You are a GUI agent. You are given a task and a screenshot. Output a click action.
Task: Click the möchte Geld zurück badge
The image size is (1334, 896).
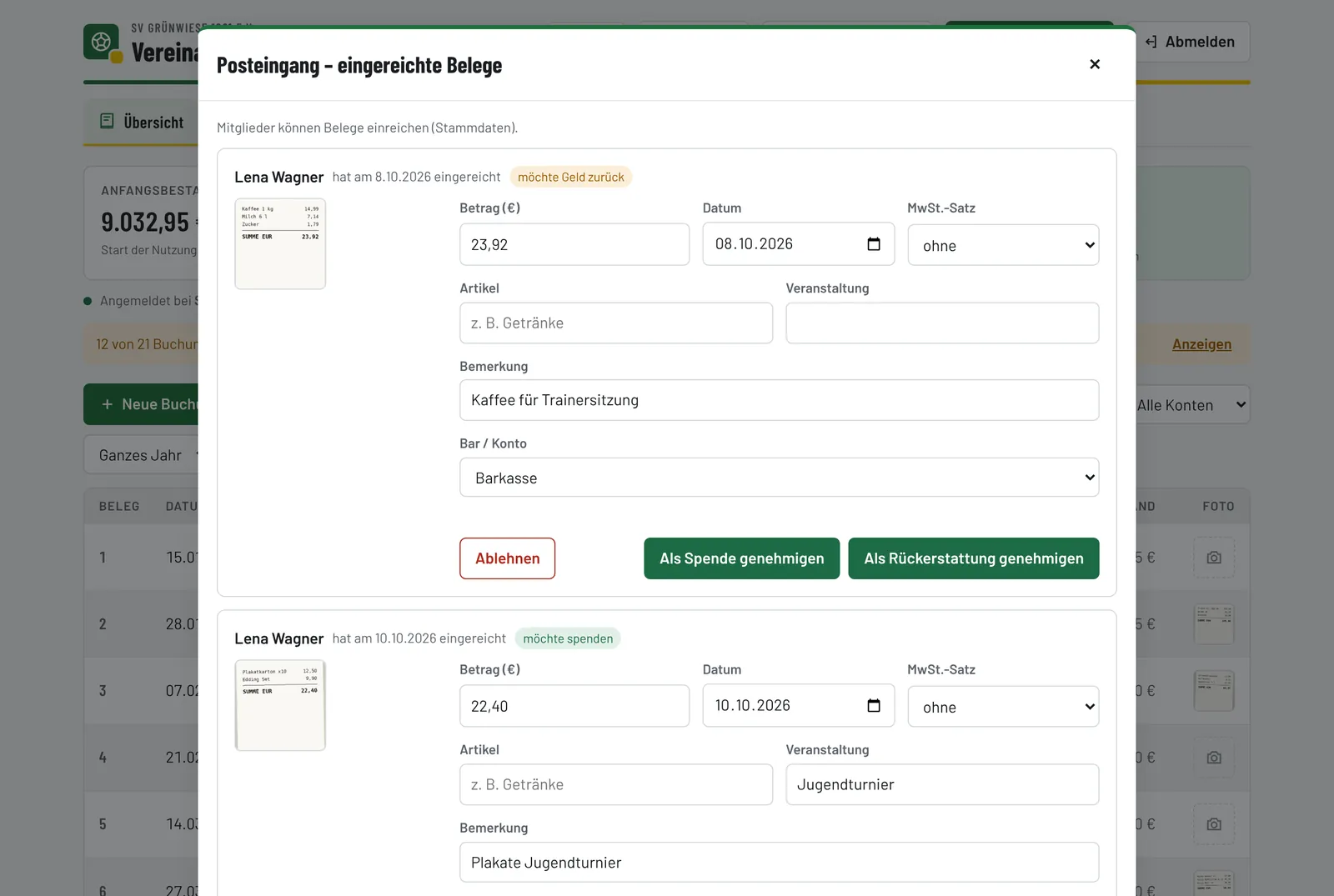pos(571,177)
